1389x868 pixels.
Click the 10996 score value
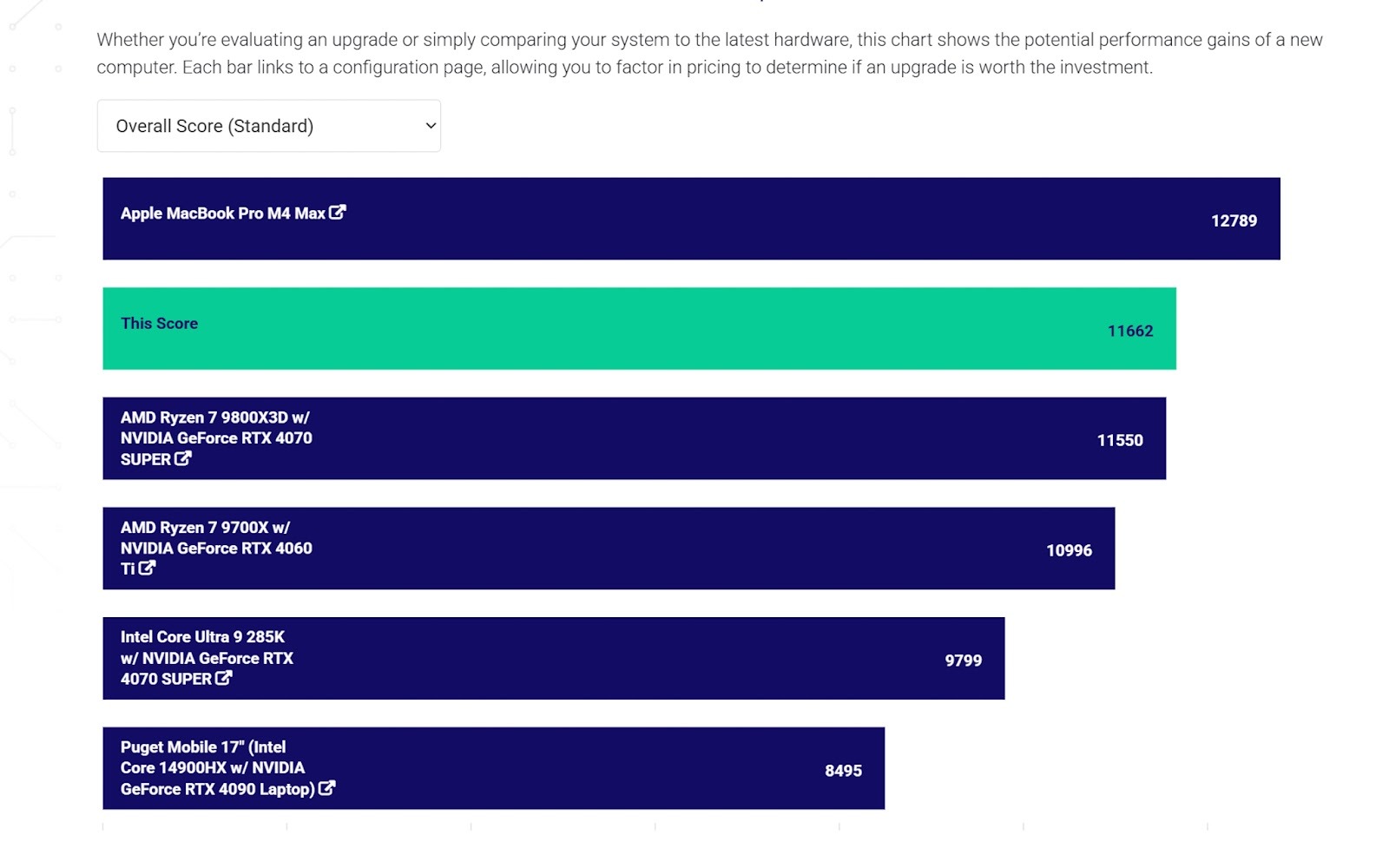(x=1069, y=550)
